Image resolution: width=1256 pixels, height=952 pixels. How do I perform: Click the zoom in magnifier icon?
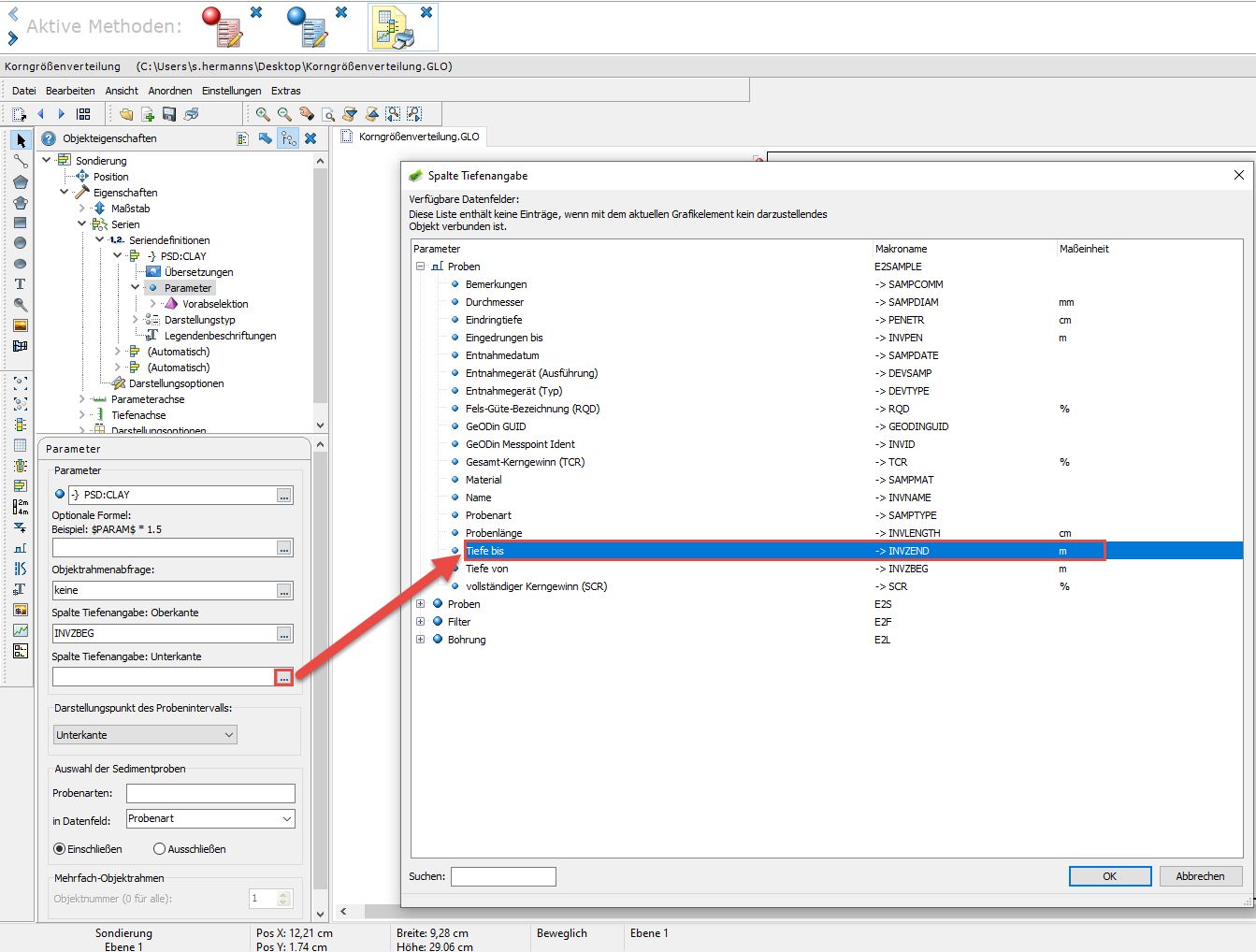click(x=263, y=114)
